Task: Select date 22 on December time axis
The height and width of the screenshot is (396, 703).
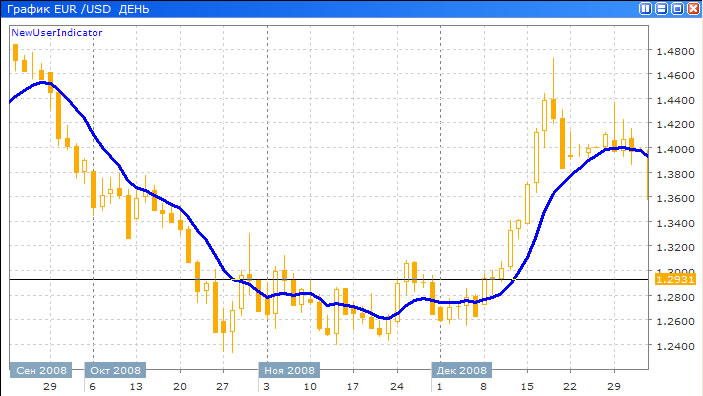Action: click(x=570, y=387)
